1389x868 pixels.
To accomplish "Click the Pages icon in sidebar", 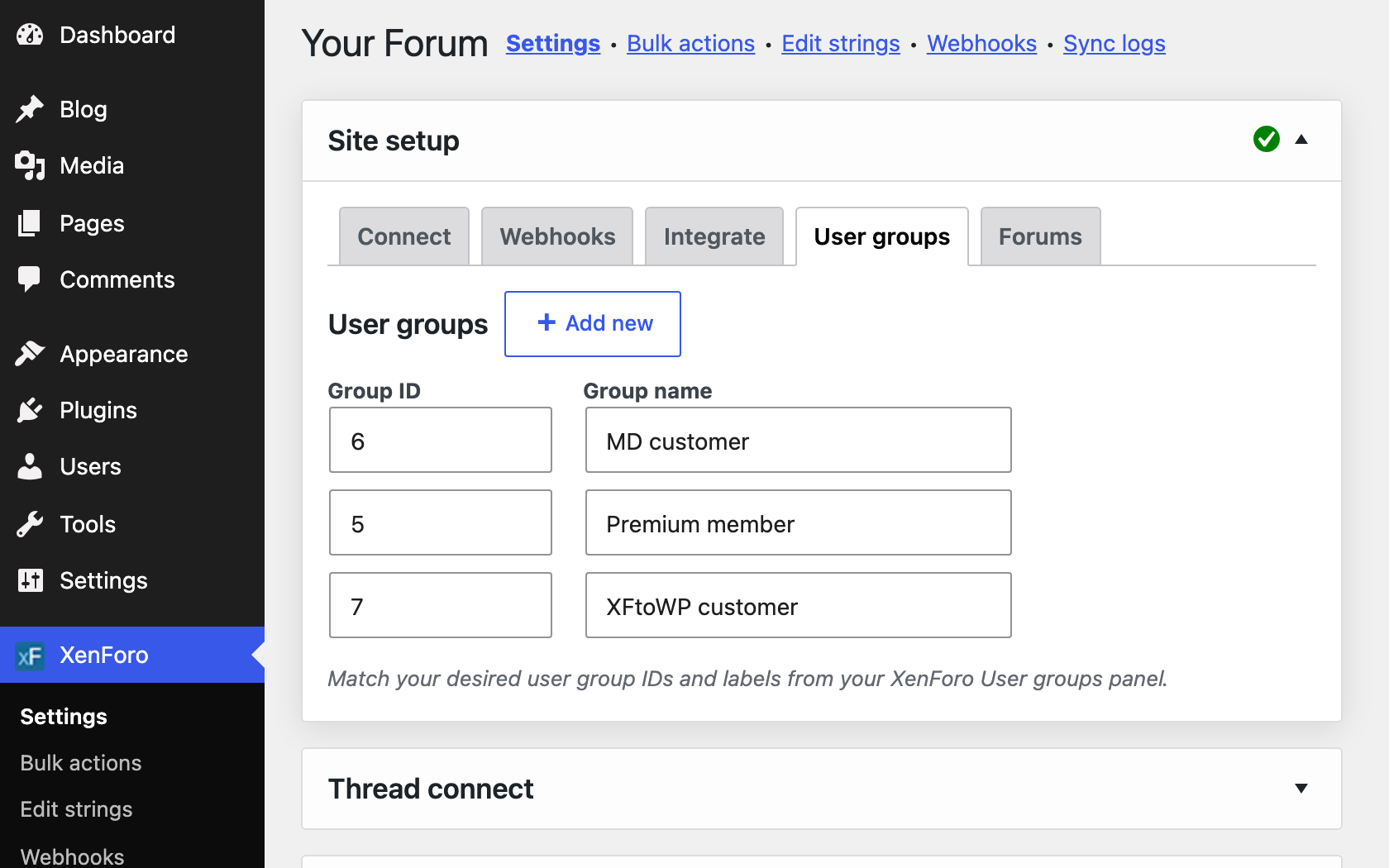I will pyautogui.click(x=30, y=223).
